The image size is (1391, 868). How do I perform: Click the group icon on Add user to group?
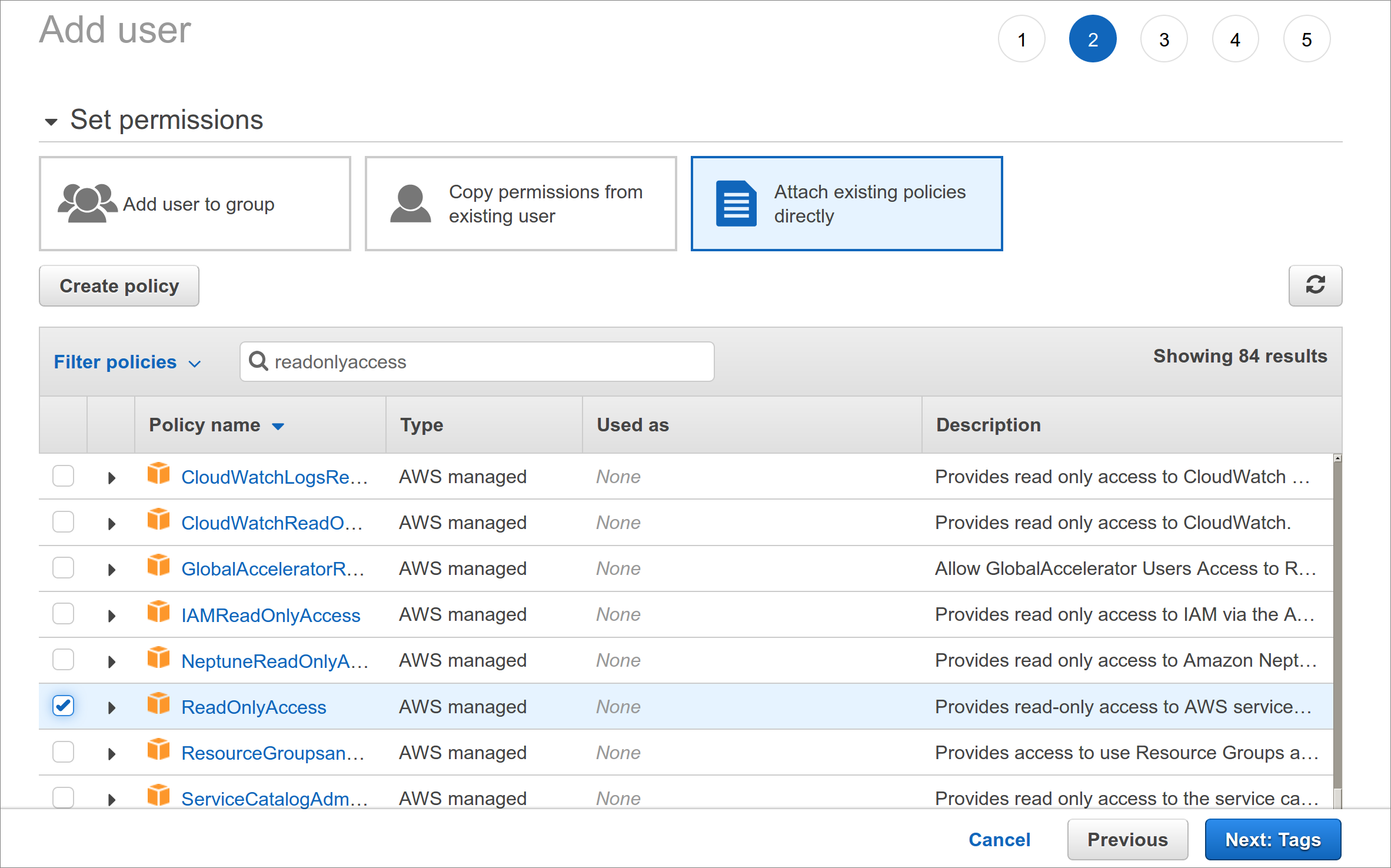point(87,203)
